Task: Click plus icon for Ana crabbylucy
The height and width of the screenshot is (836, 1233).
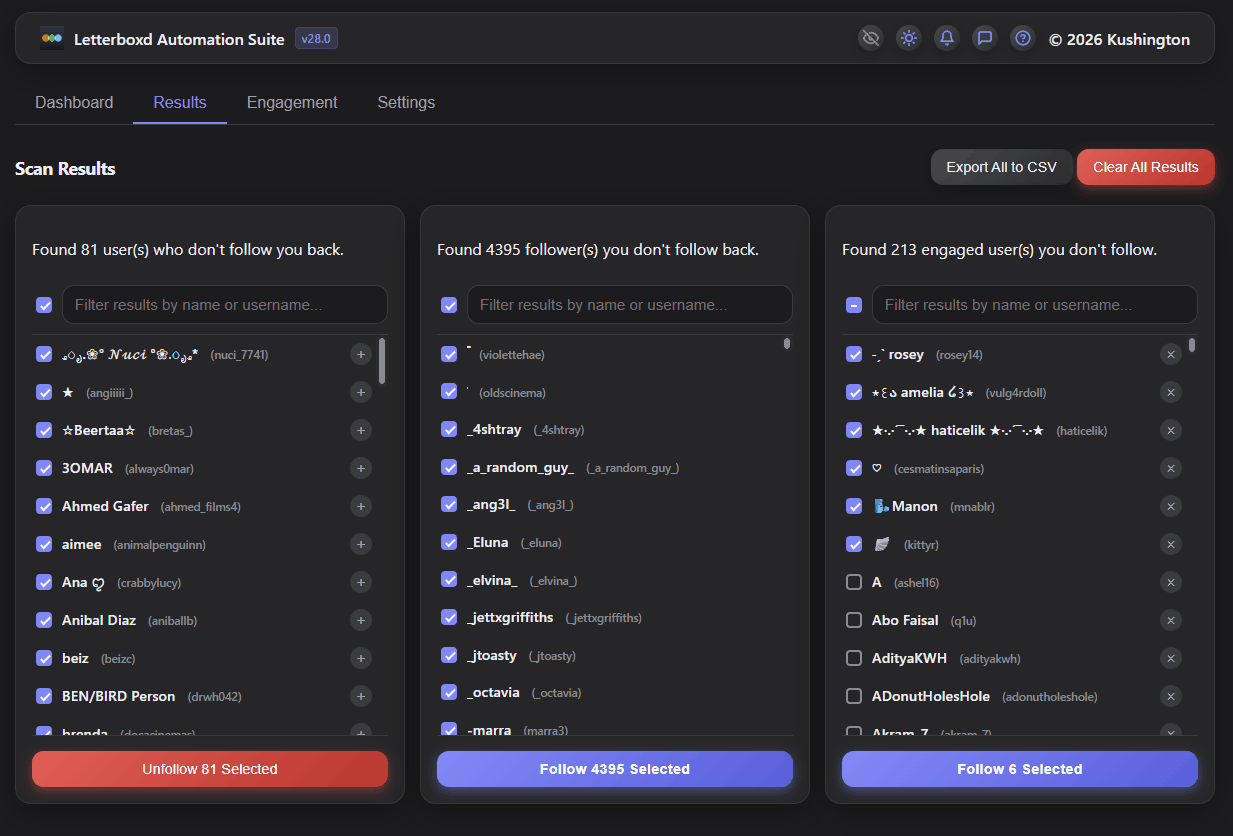Action: pyautogui.click(x=361, y=582)
